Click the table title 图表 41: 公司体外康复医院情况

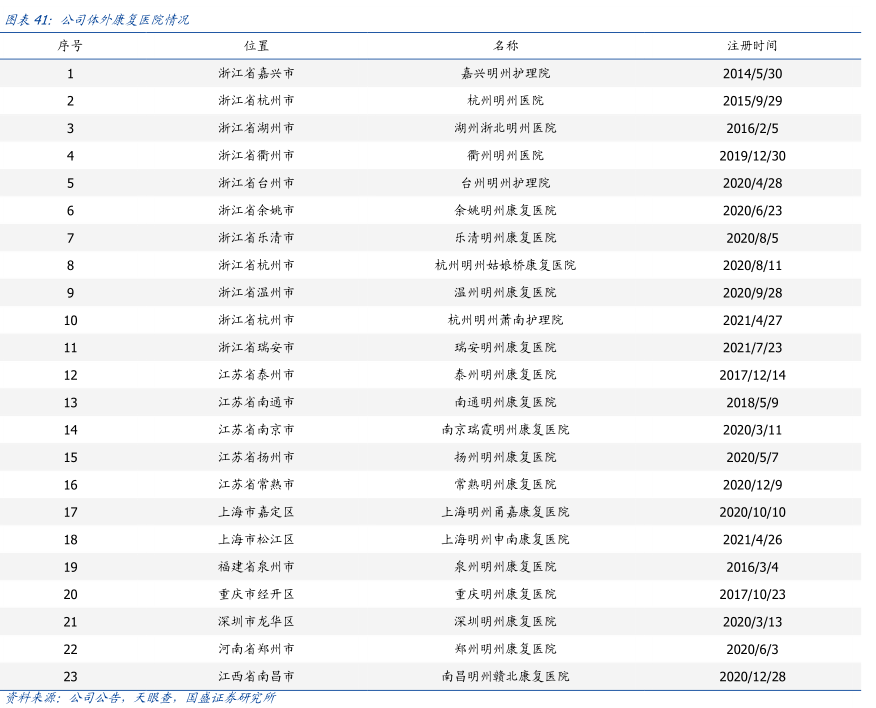pos(97,20)
